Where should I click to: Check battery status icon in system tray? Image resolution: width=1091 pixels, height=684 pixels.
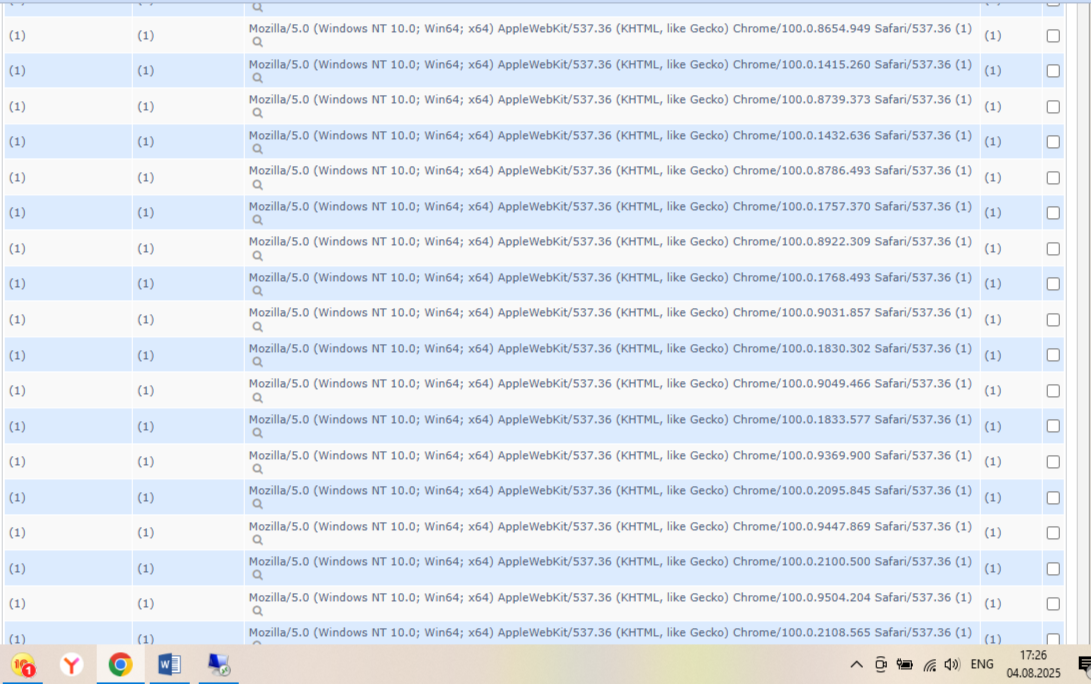(x=905, y=665)
